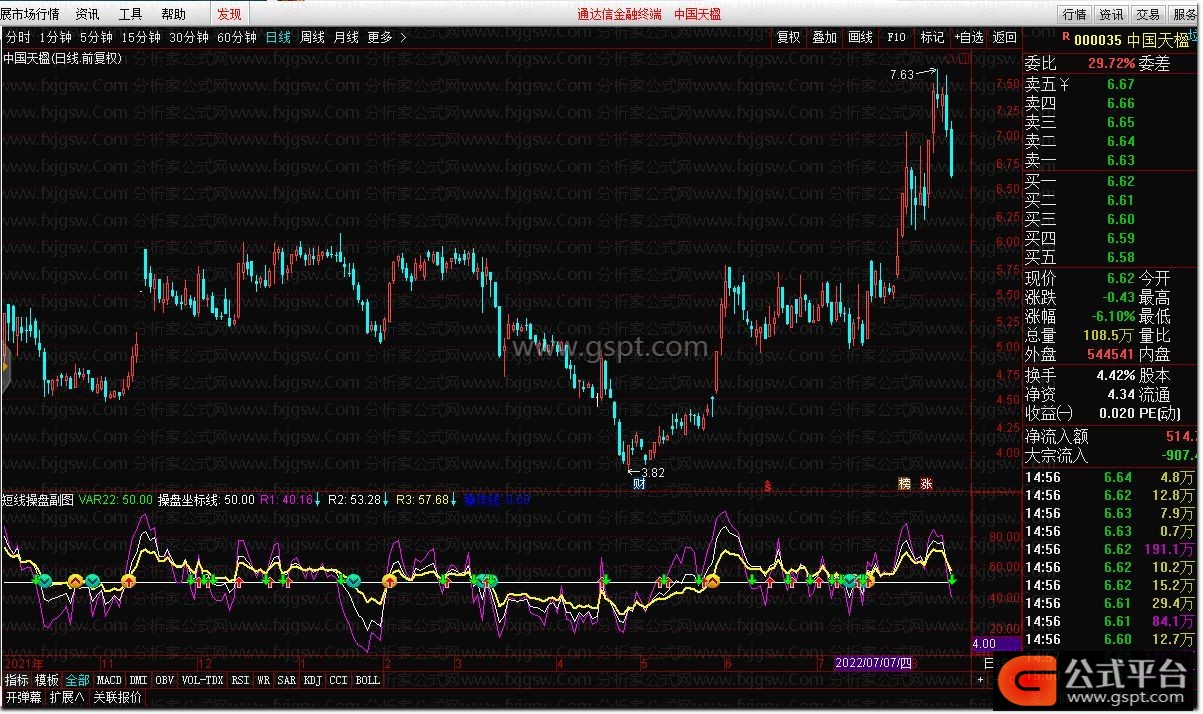
Task: Click the R3: 57.68 indicator value
Action: pos(423,499)
